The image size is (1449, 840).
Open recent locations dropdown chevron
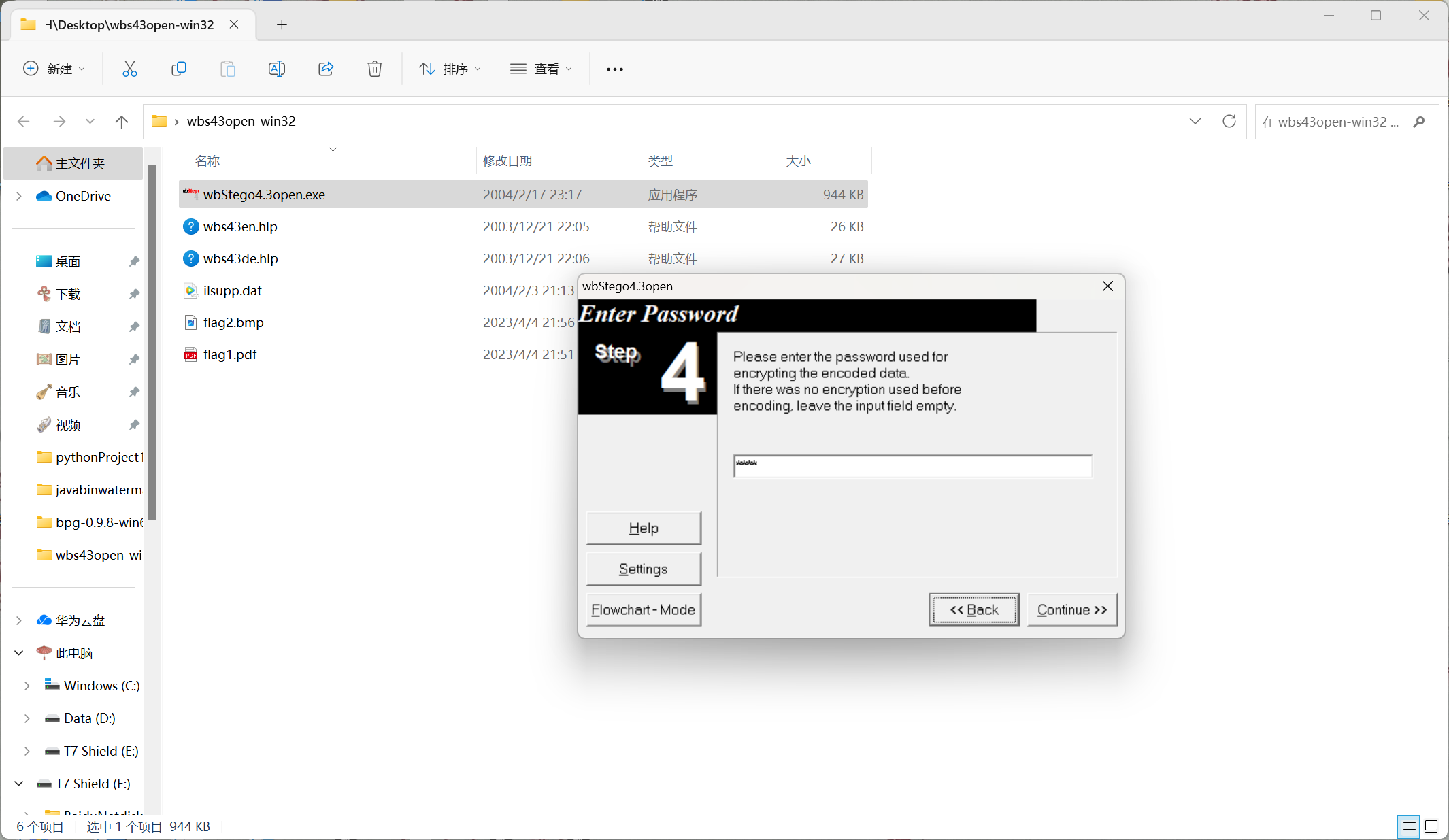point(90,122)
